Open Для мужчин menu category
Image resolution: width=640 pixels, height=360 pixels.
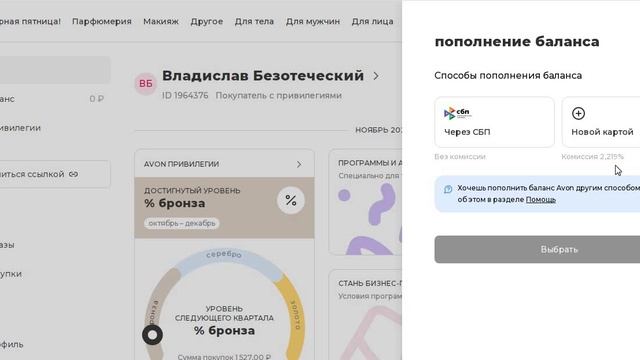(313, 21)
